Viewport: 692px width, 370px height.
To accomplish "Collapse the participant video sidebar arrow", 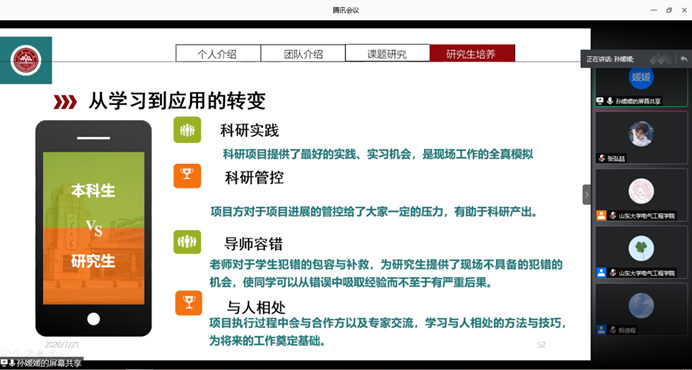I will pos(587,194).
